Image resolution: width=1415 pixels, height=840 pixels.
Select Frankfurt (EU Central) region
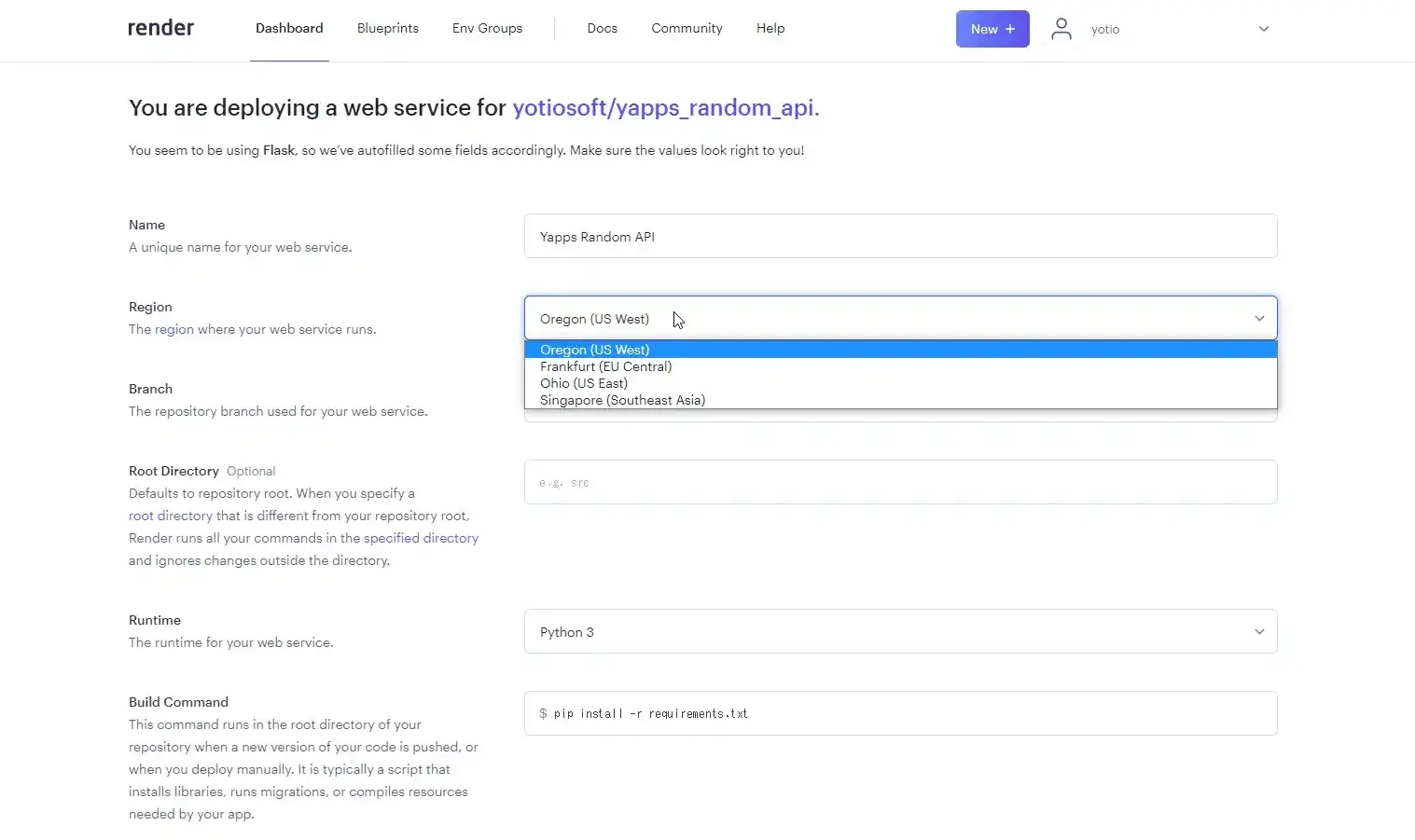pos(900,366)
